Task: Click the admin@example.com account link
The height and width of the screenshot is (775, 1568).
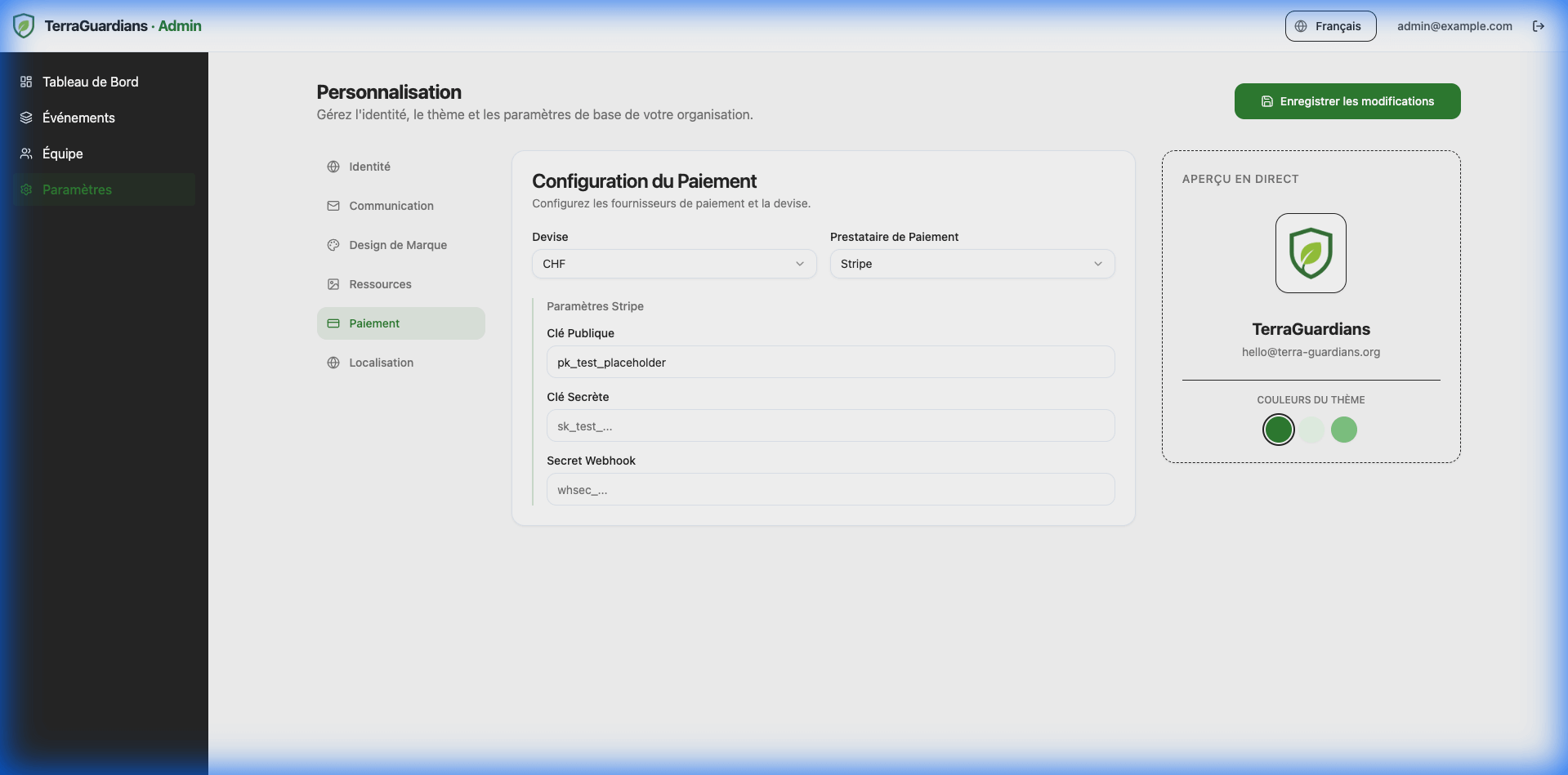Action: pos(1454,26)
